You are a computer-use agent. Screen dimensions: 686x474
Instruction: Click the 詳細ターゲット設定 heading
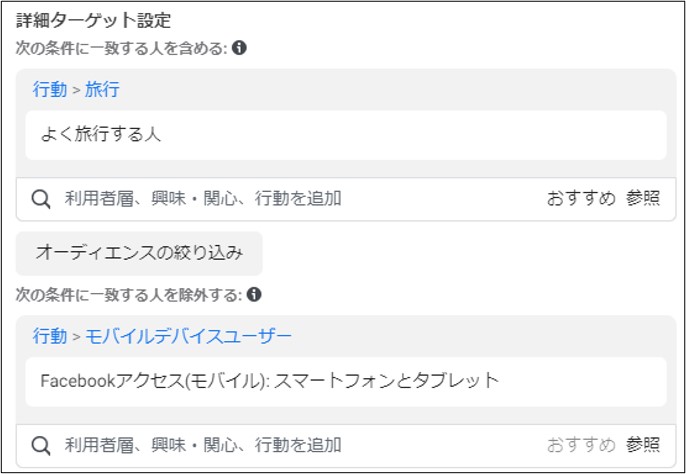93,20
